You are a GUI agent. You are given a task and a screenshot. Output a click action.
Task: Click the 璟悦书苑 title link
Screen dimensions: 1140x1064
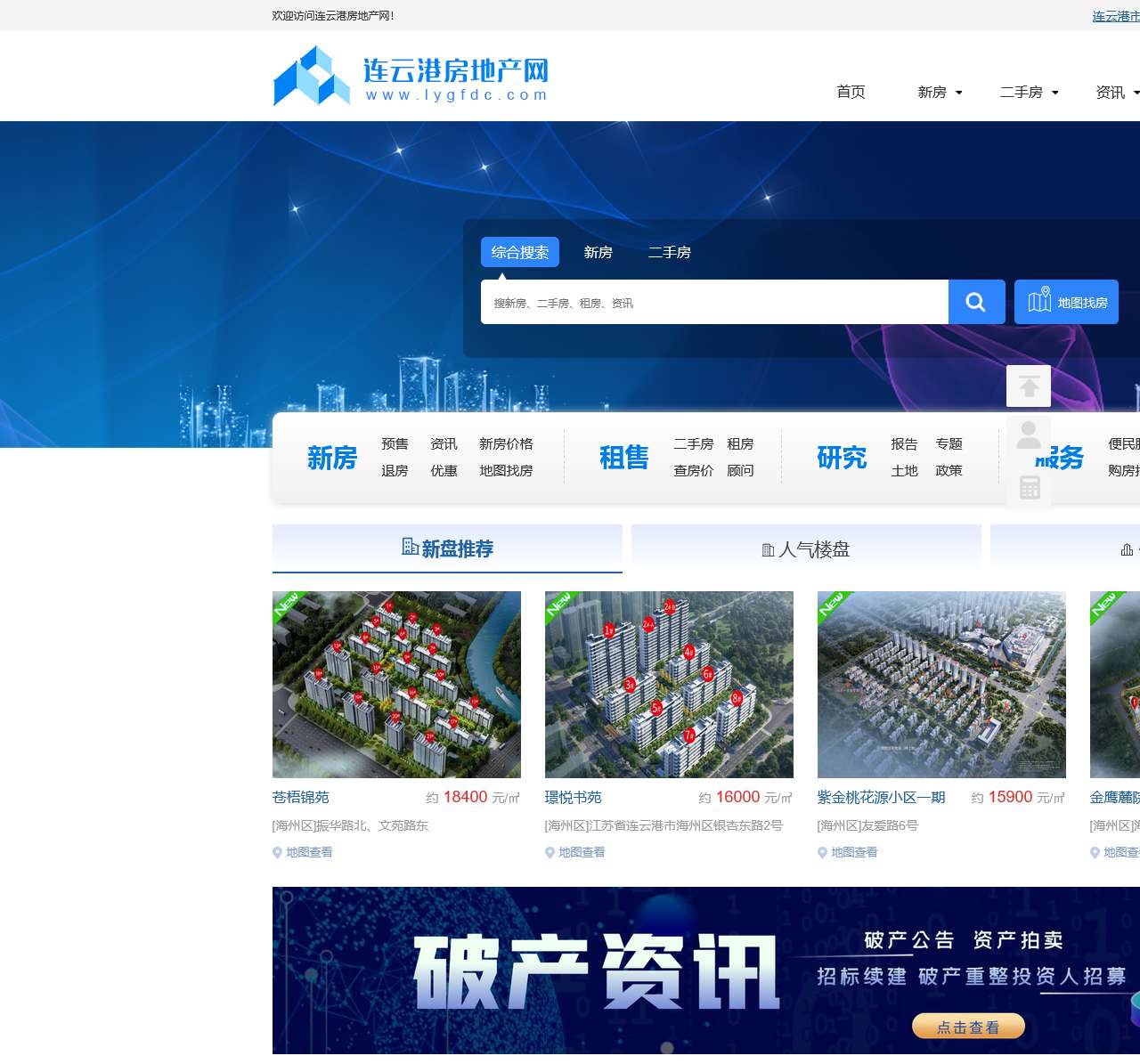[574, 797]
